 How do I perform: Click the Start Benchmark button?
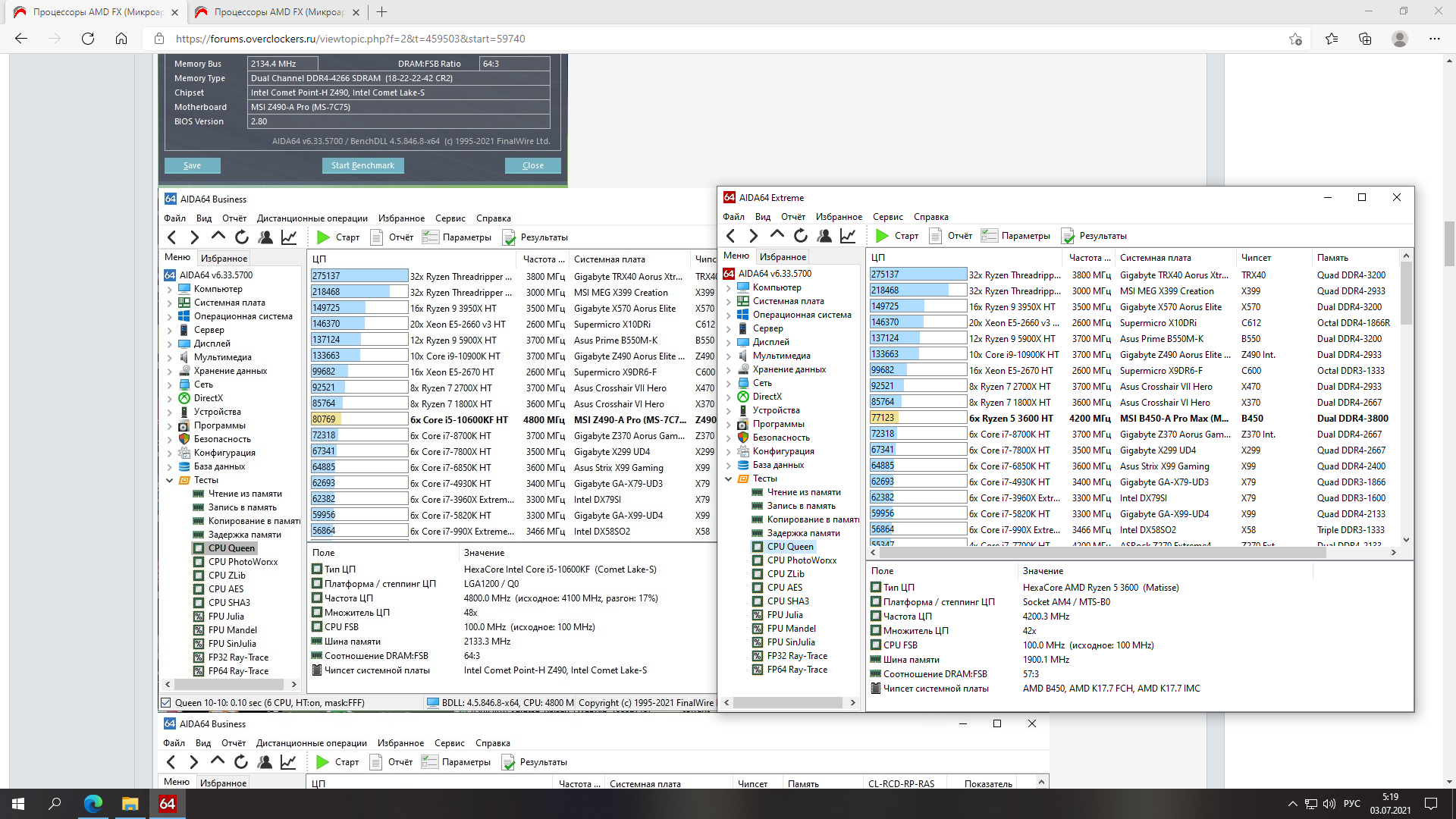coord(362,165)
